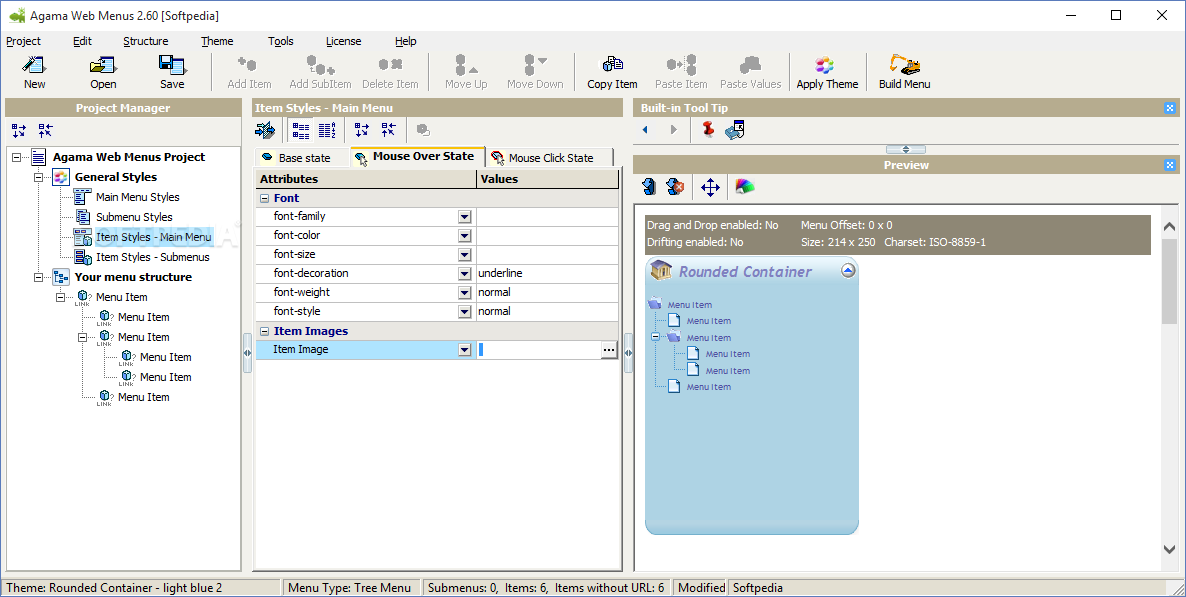Click the splitter handle left of the Preview panel
The image size is (1186, 597).
coord(628,353)
